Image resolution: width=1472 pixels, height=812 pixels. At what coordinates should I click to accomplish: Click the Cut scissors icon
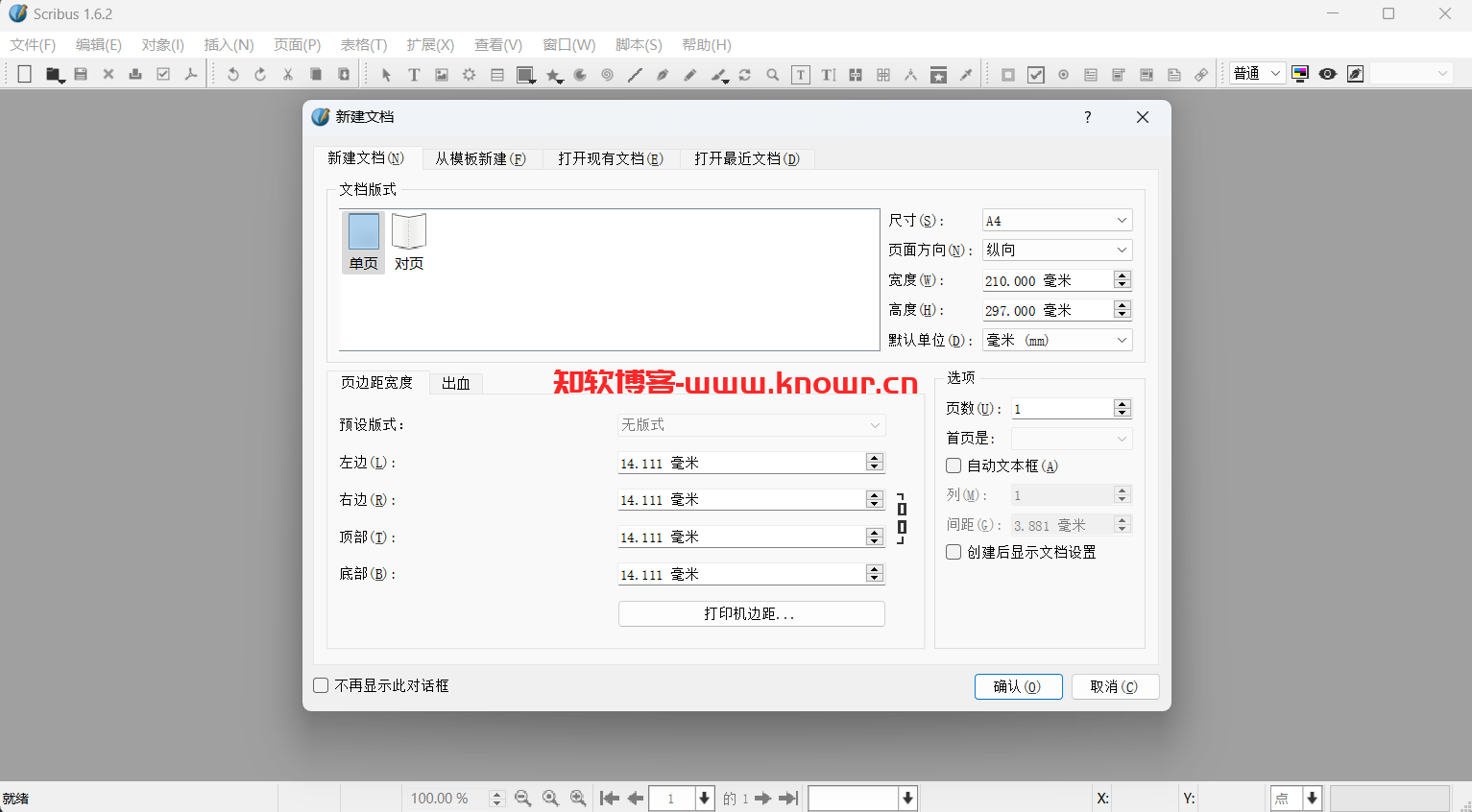point(288,74)
